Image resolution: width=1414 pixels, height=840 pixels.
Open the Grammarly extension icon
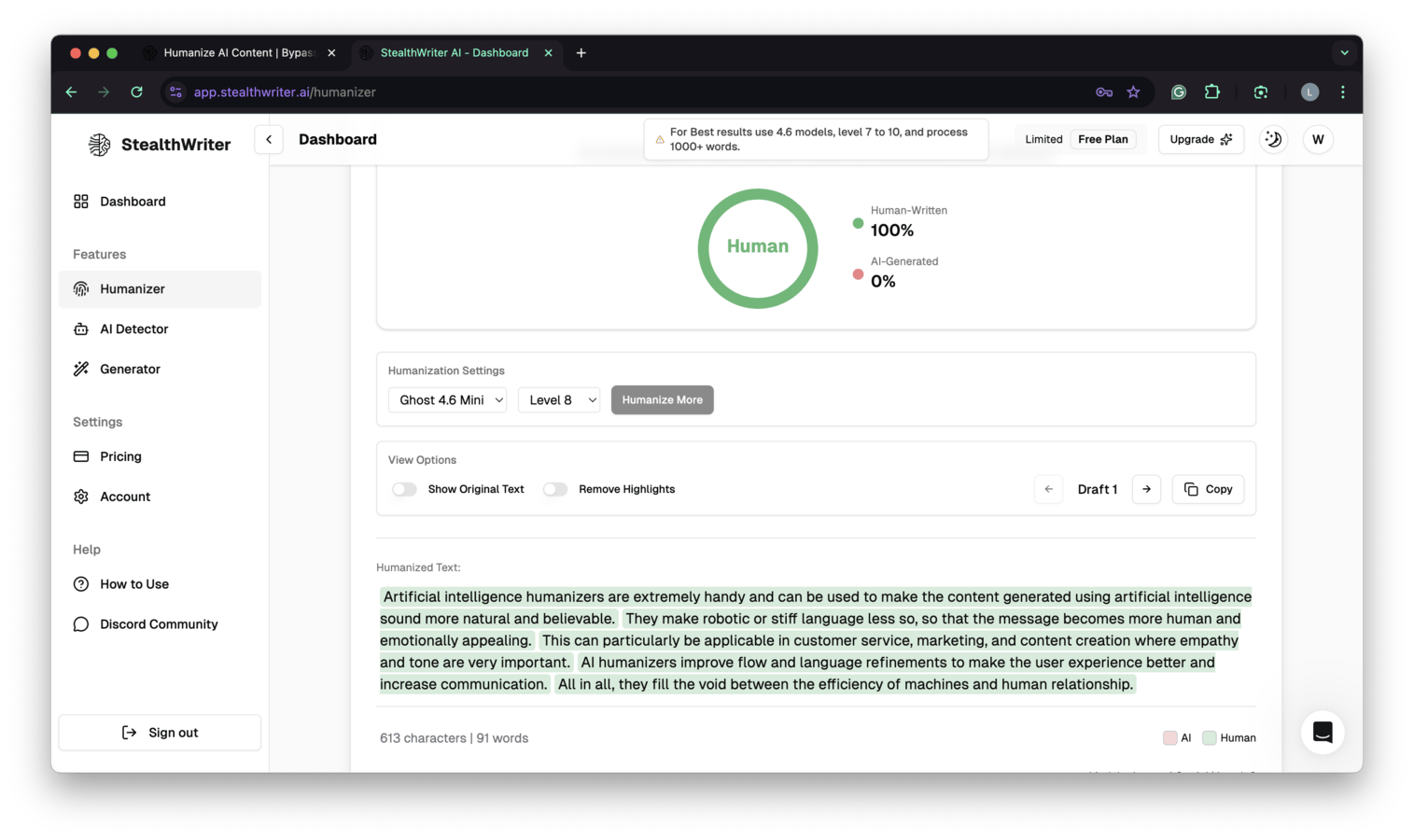[x=1179, y=92]
